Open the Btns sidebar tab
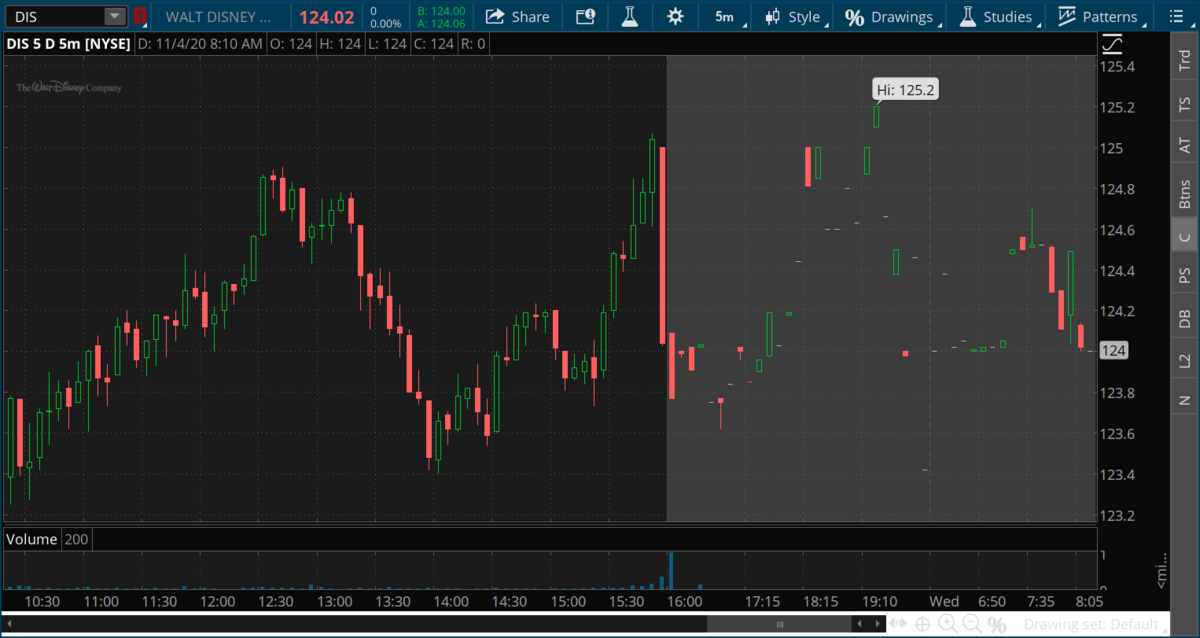The height and width of the screenshot is (638, 1200). pos(1185,192)
